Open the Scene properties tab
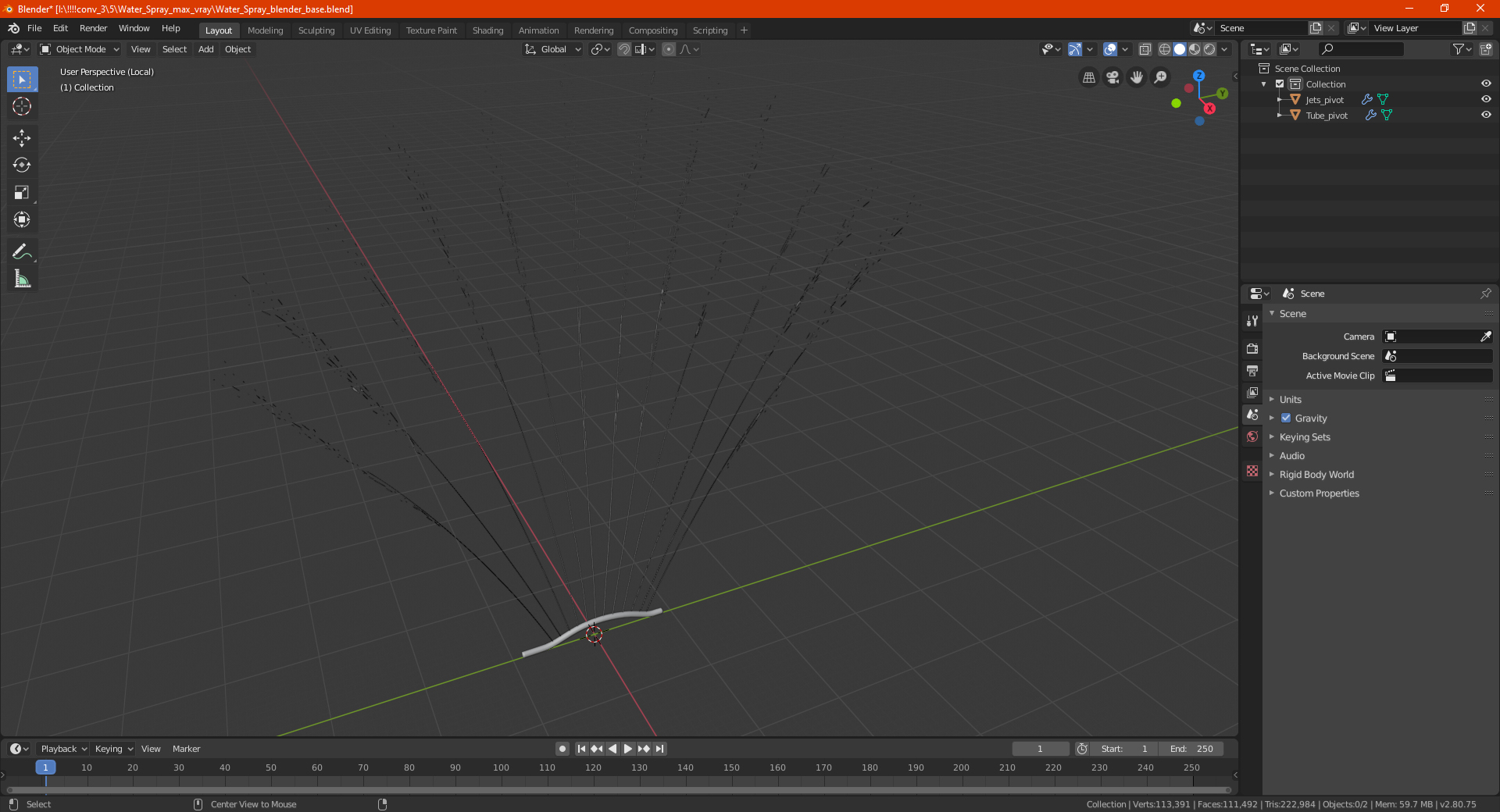The image size is (1500, 812). tap(1252, 415)
